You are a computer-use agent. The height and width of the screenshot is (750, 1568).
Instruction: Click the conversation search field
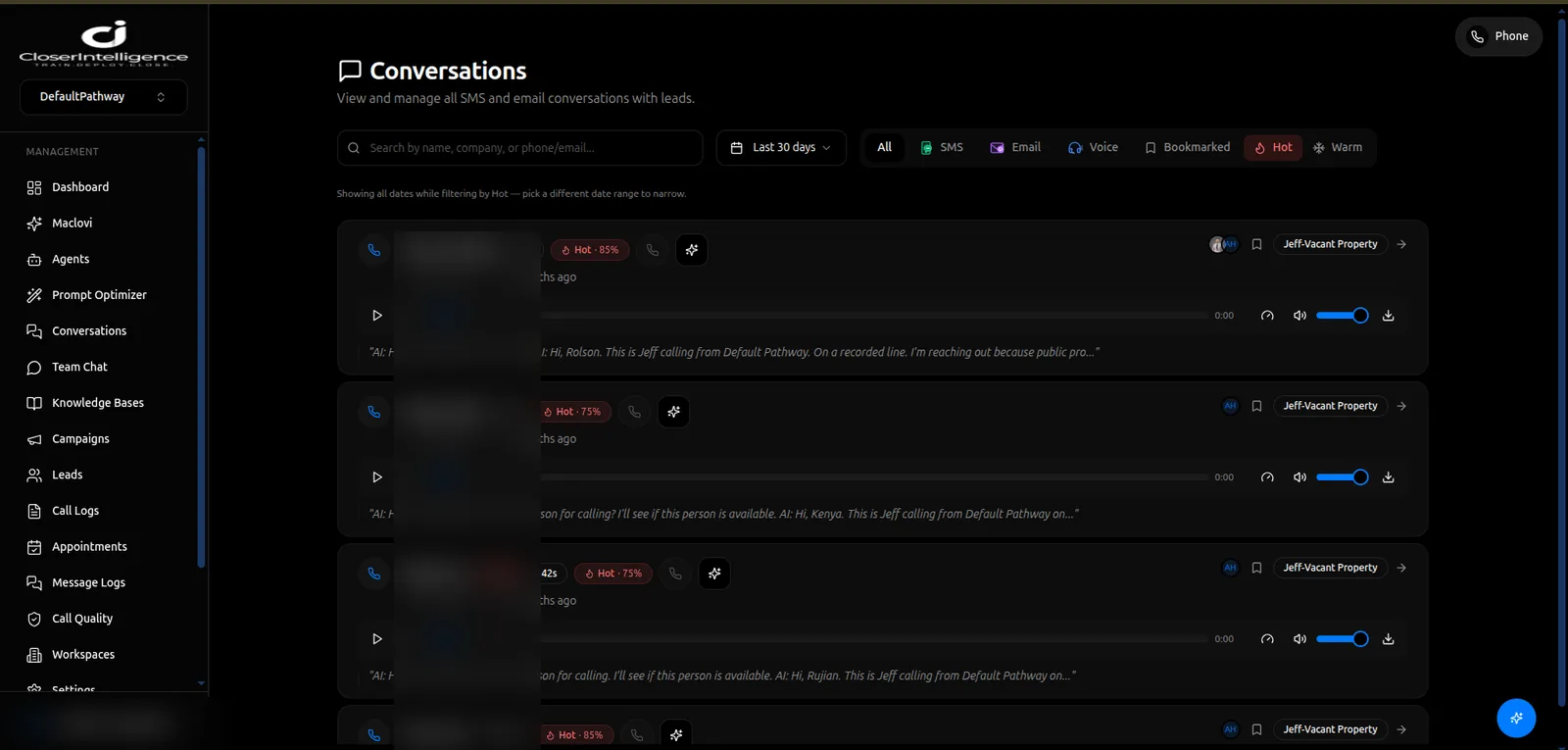point(519,148)
